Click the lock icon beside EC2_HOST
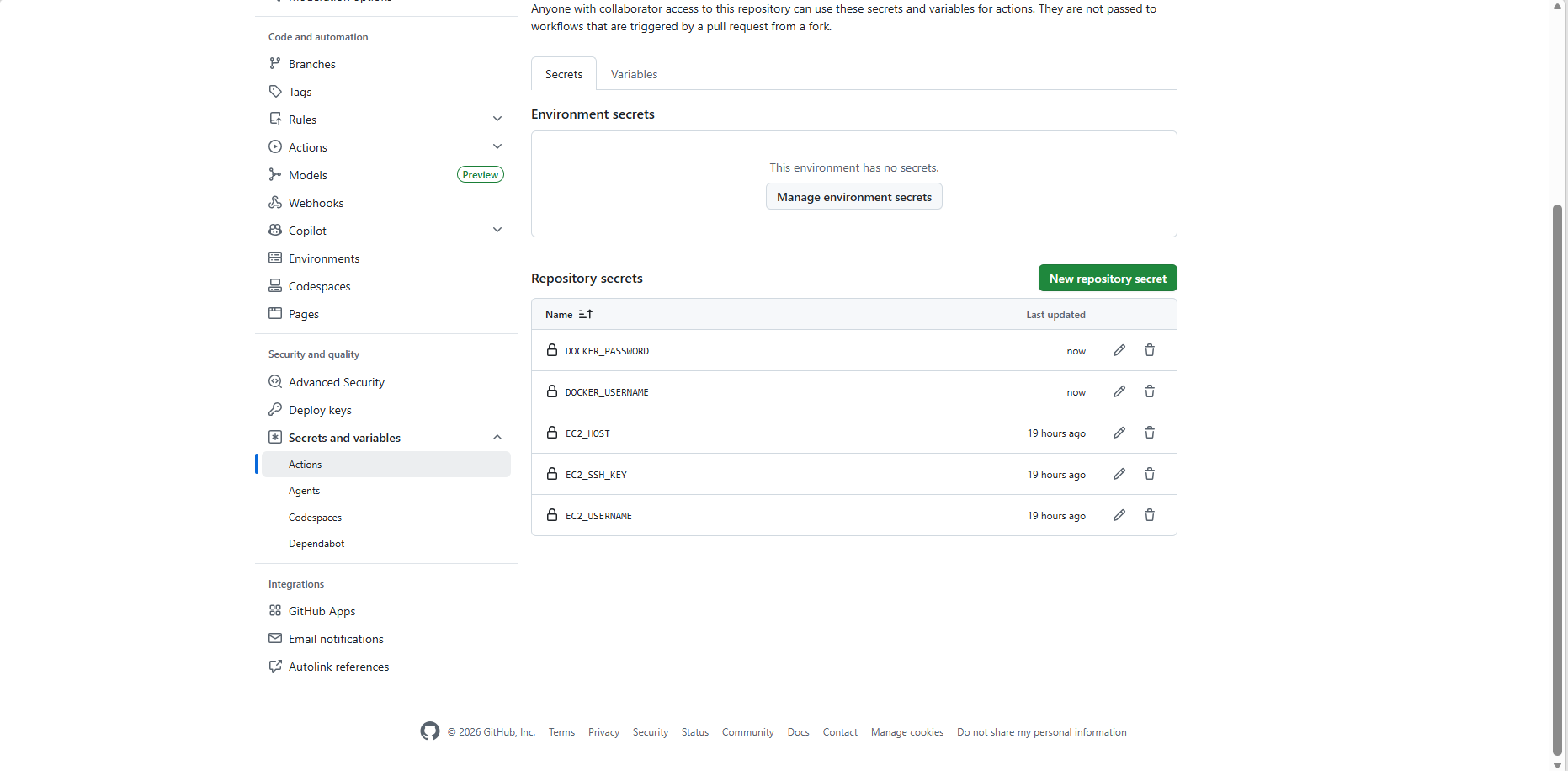The width and height of the screenshot is (1568, 771). (x=552, y=433)
